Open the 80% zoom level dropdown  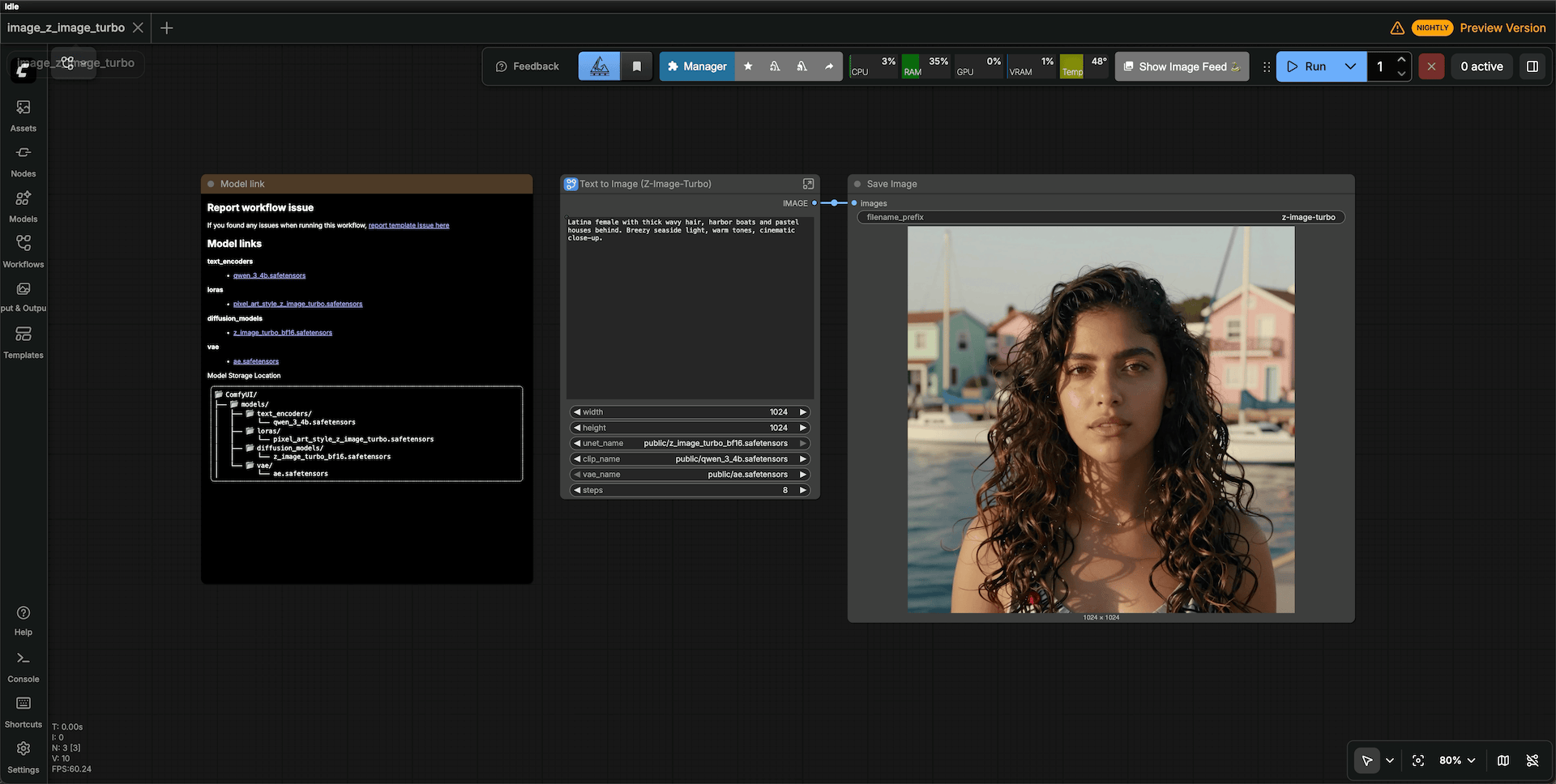(1457, 761)
